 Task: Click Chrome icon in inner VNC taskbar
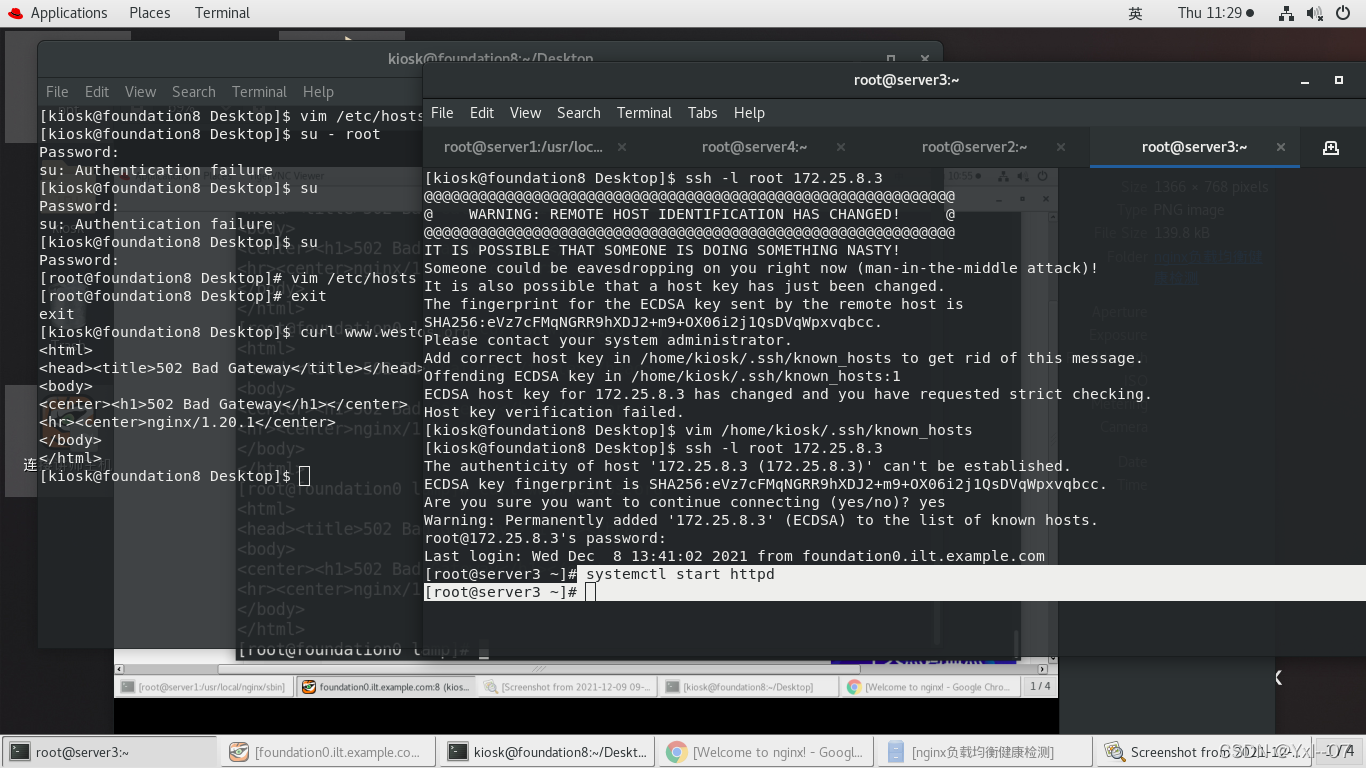click(854, 687)
